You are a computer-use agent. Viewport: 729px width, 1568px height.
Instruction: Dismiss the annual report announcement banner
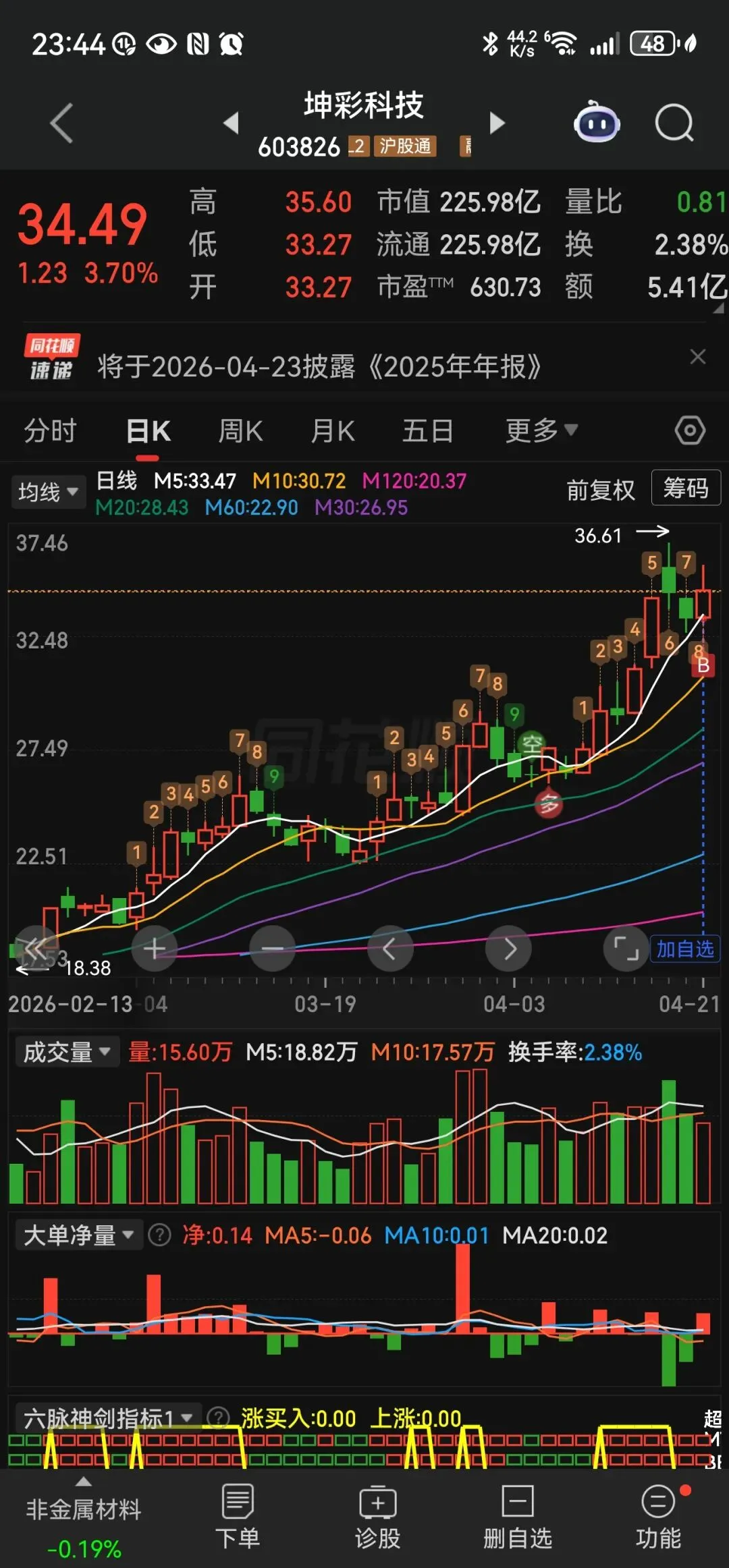point(698,356)
